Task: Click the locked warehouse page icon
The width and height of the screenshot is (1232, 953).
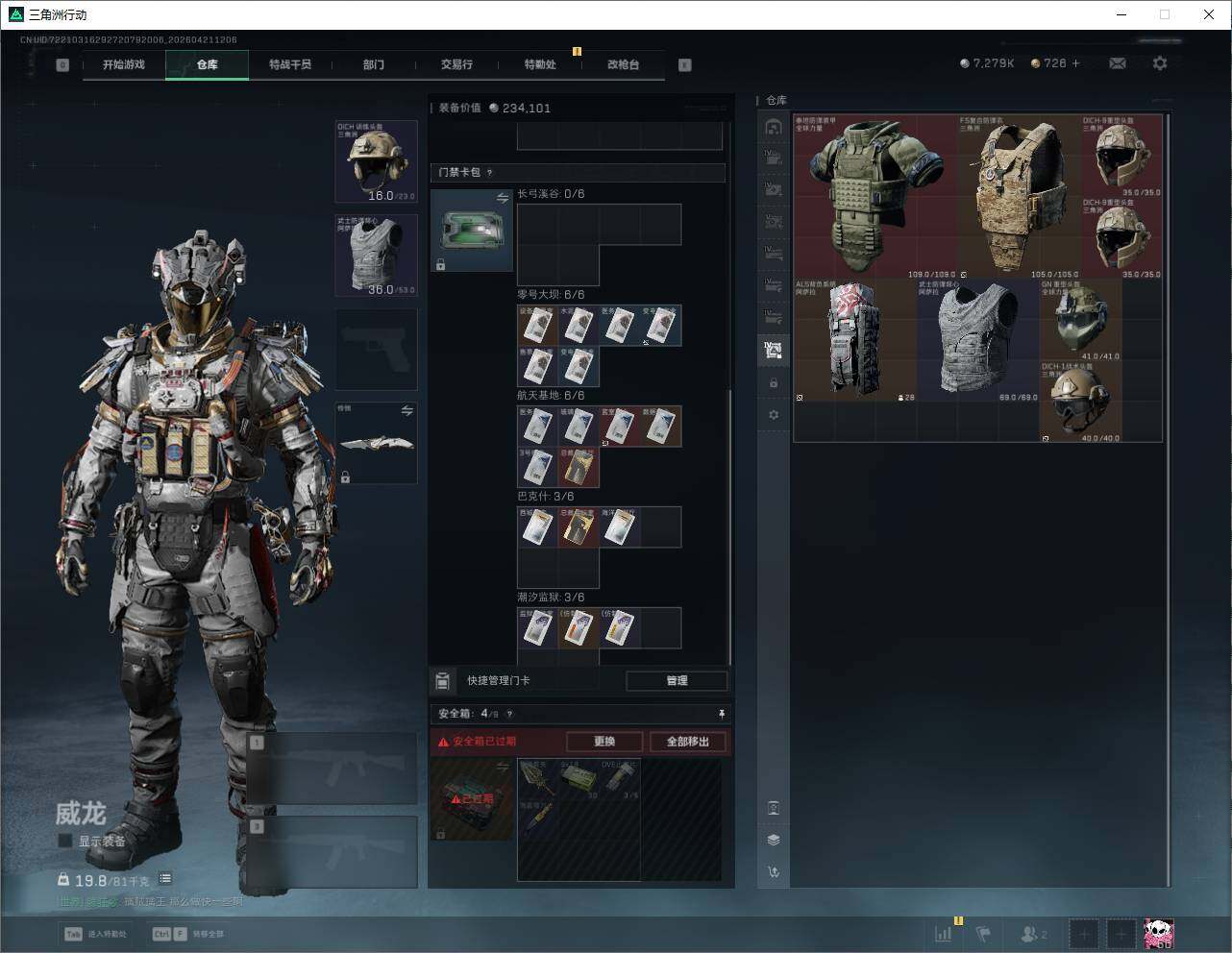Action: click(774, 383)
